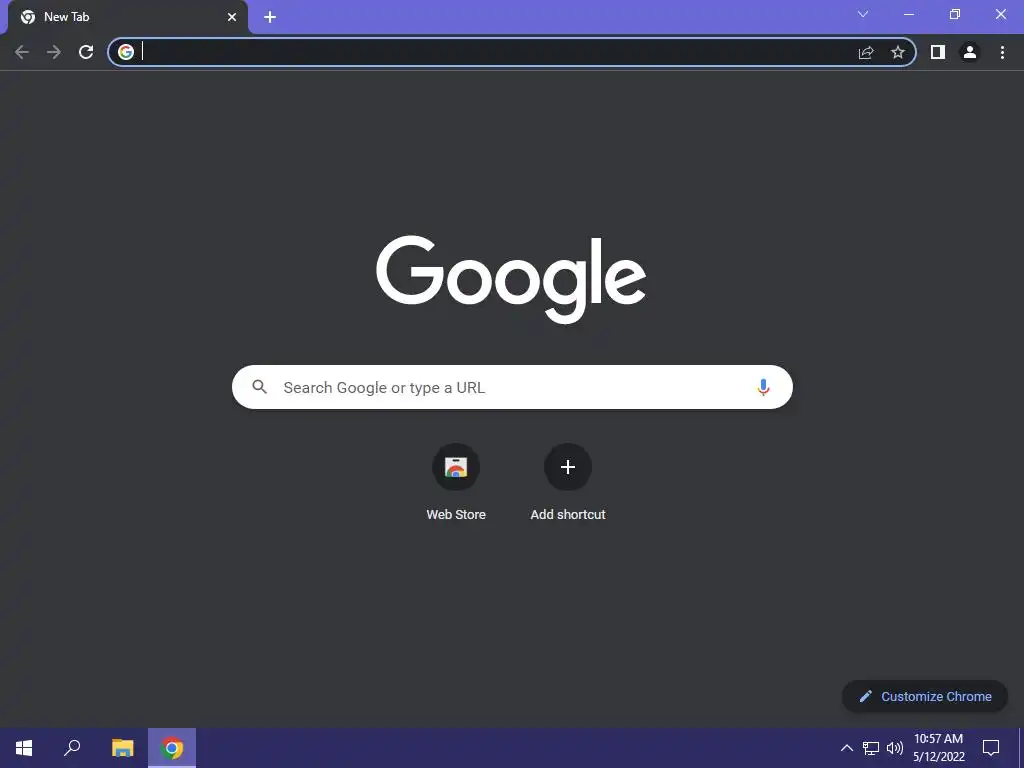Image resolution: width=1024 pixels, height=768 pixels.
Task: Click the Google icon in the address bar
Action: pos(126,52)
